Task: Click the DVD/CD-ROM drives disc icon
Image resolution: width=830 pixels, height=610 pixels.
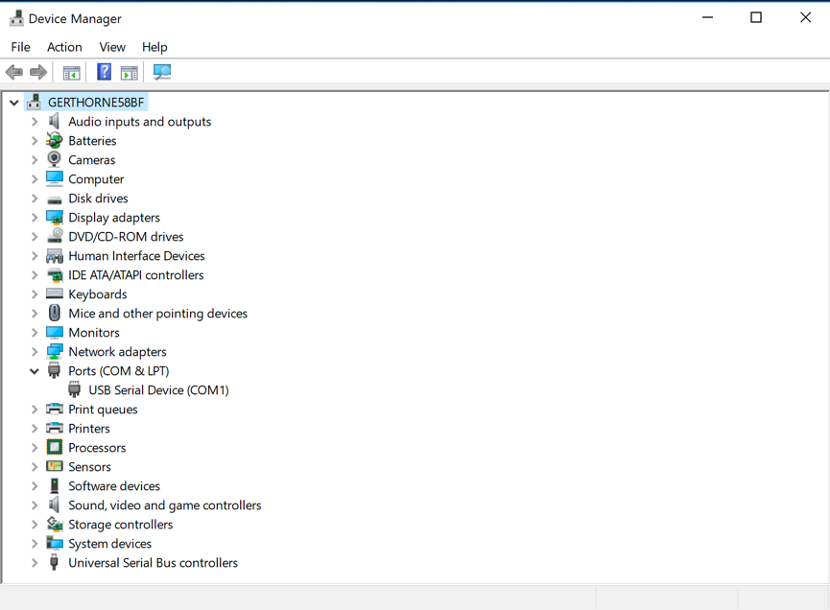Action: click(x=55, y=236)
